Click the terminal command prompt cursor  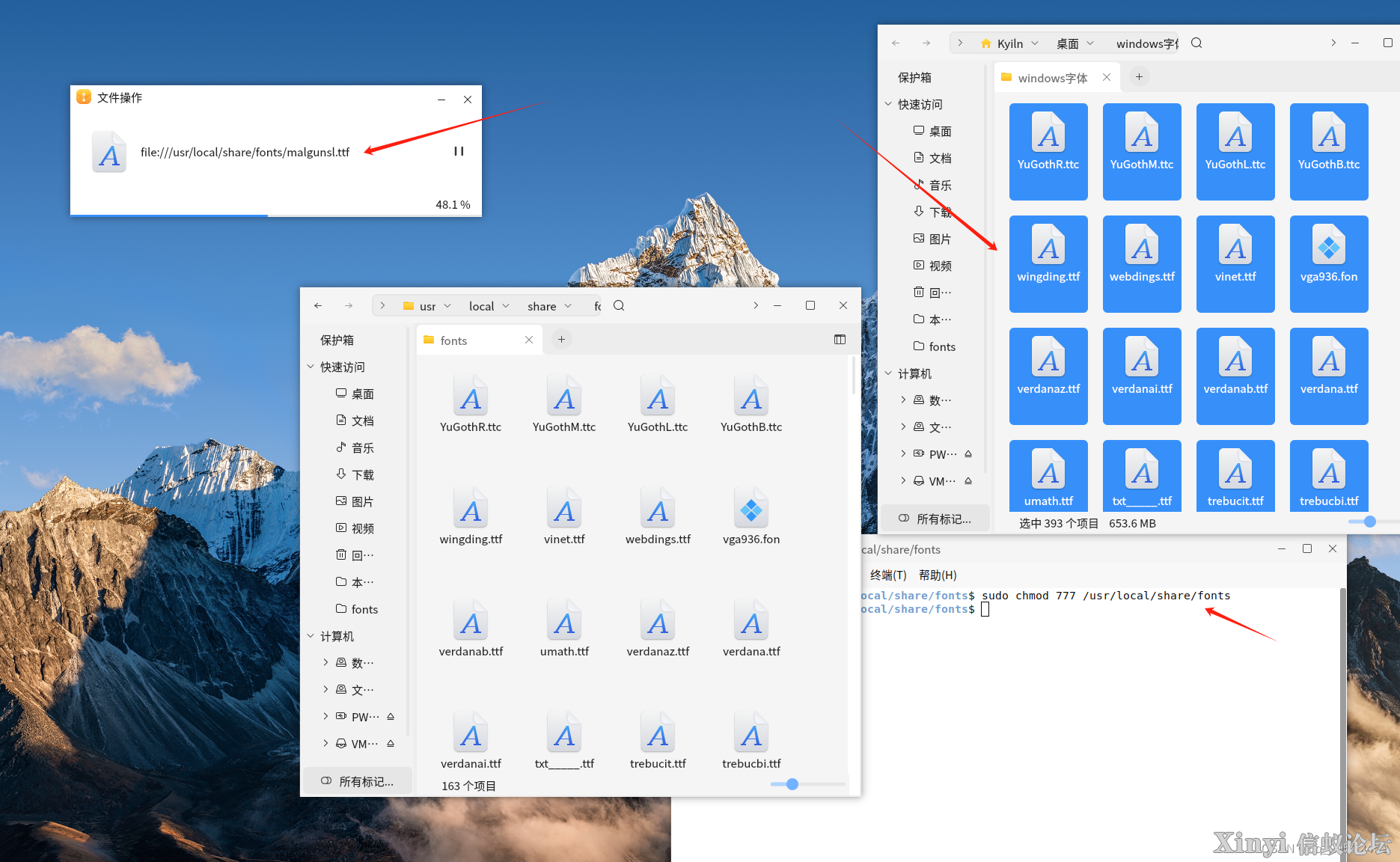pyautogui.click(x=985, y=609)
